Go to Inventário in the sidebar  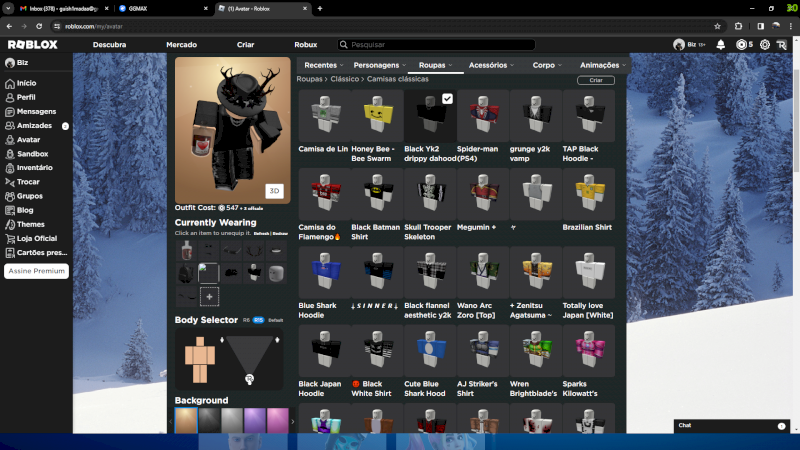[35, 168]
